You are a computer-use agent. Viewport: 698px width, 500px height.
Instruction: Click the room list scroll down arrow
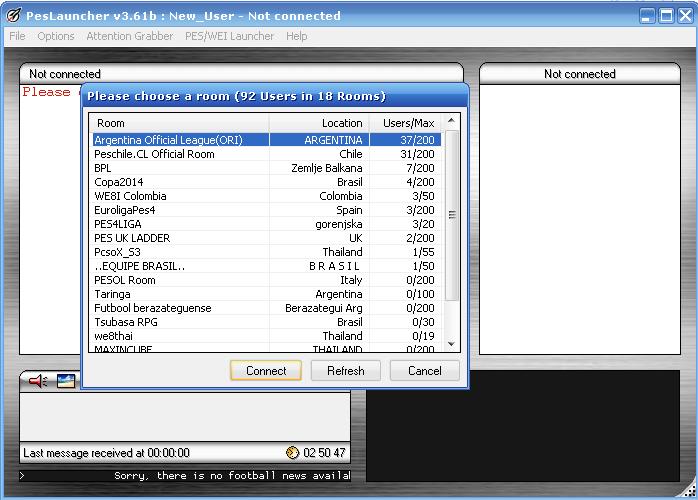[x=451, y=344]
